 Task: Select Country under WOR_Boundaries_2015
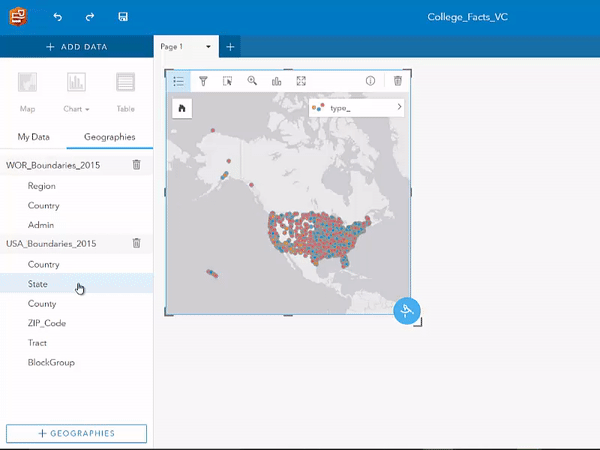coord(44,205)
